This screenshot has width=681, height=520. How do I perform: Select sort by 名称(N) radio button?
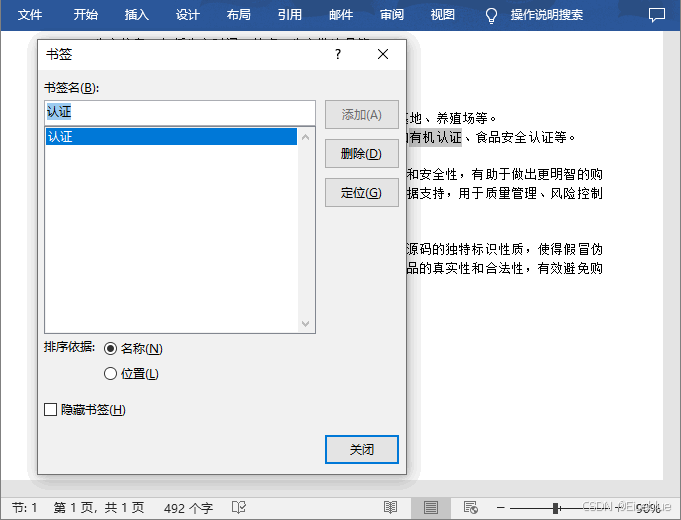click(x=110, y=348)
